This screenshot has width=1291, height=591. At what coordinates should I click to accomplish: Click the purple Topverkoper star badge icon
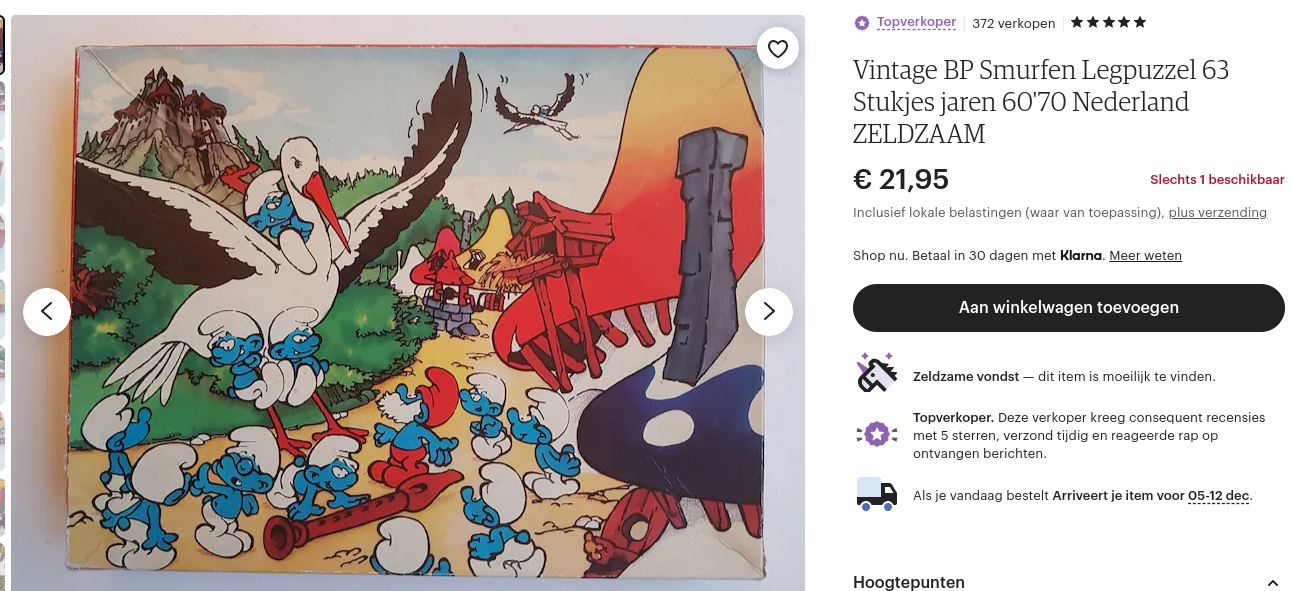tap(862, 23)
